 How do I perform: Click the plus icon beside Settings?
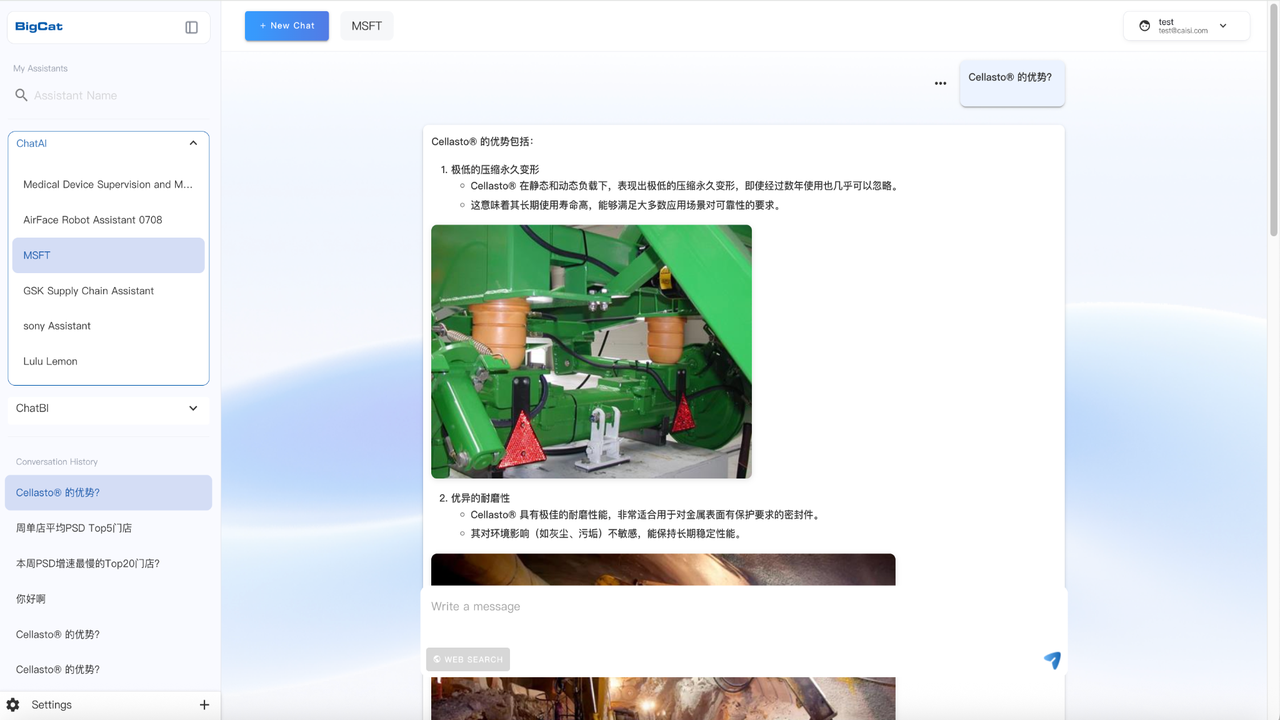[x=204, y=705]
